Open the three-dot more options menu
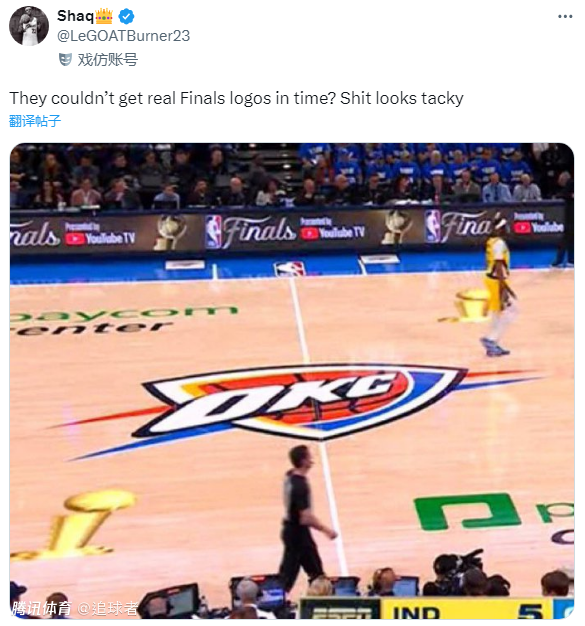The height and width of the screenshot is (626, 585). point(565,16)
